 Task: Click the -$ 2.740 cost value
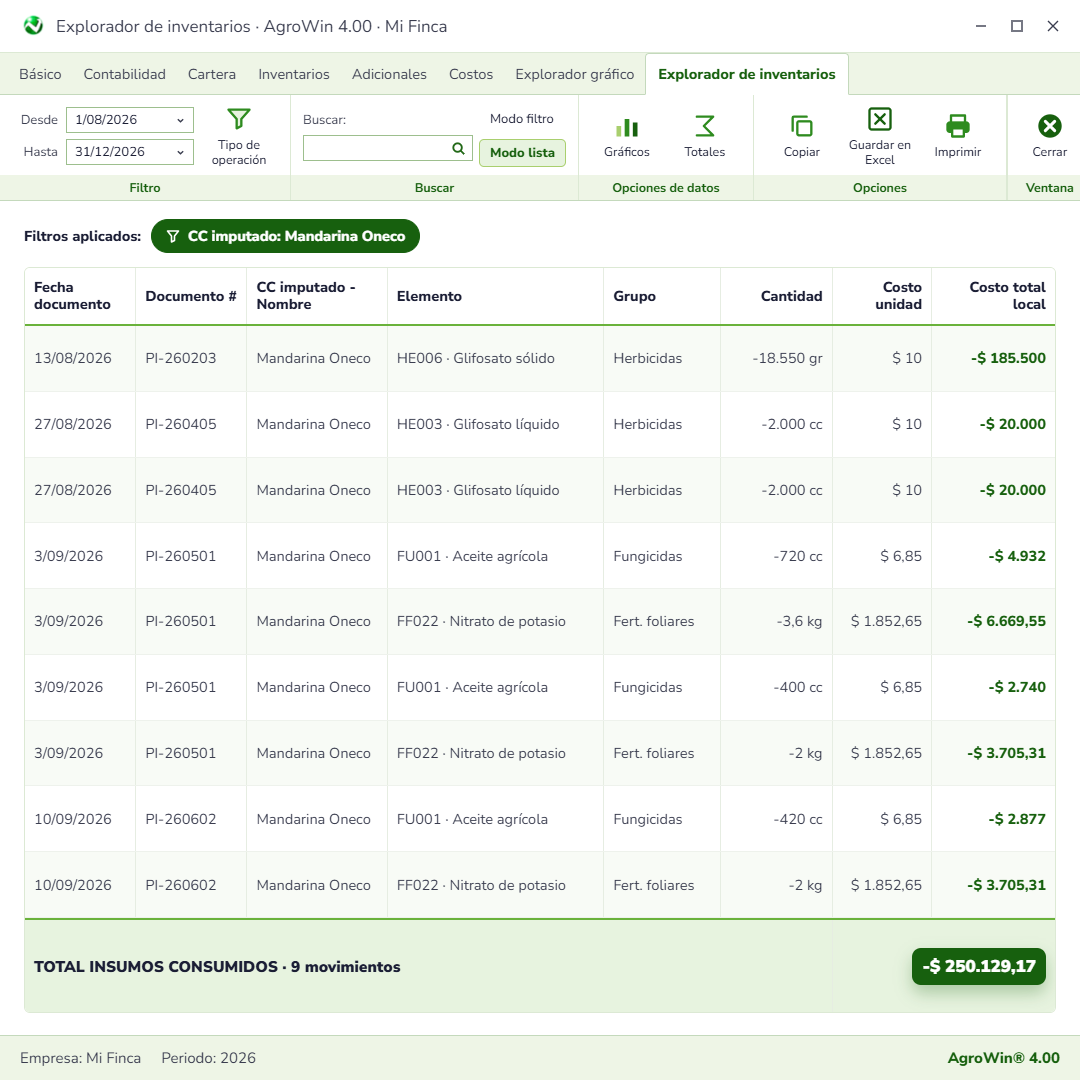pyautogui.click(x=1017, y=687)
